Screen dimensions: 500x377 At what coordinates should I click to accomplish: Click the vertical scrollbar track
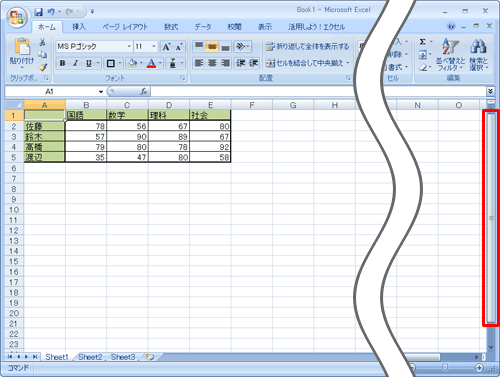491,218
